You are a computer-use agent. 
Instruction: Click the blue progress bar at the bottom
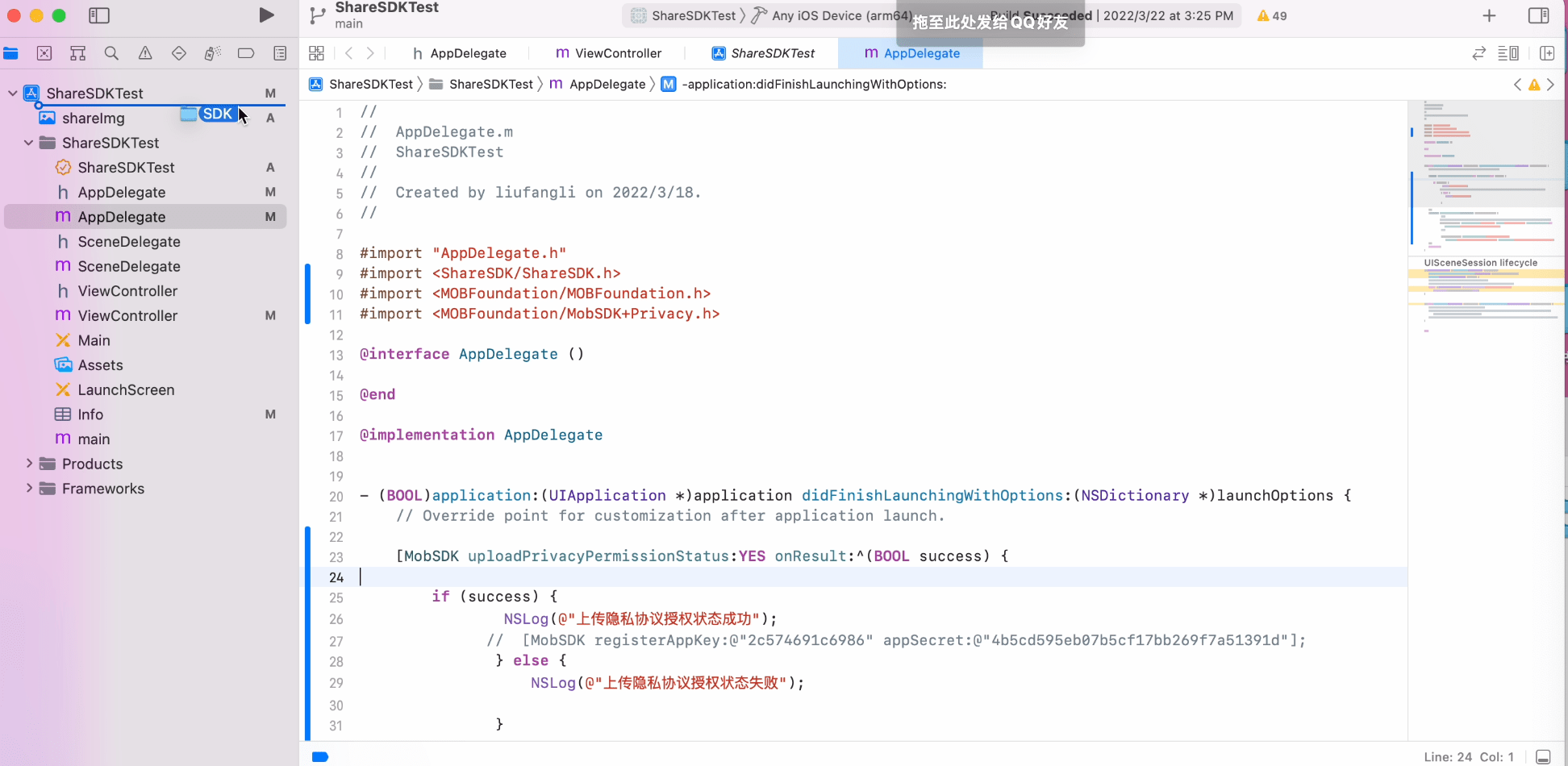pyautogui.click(x=320, y=756)
